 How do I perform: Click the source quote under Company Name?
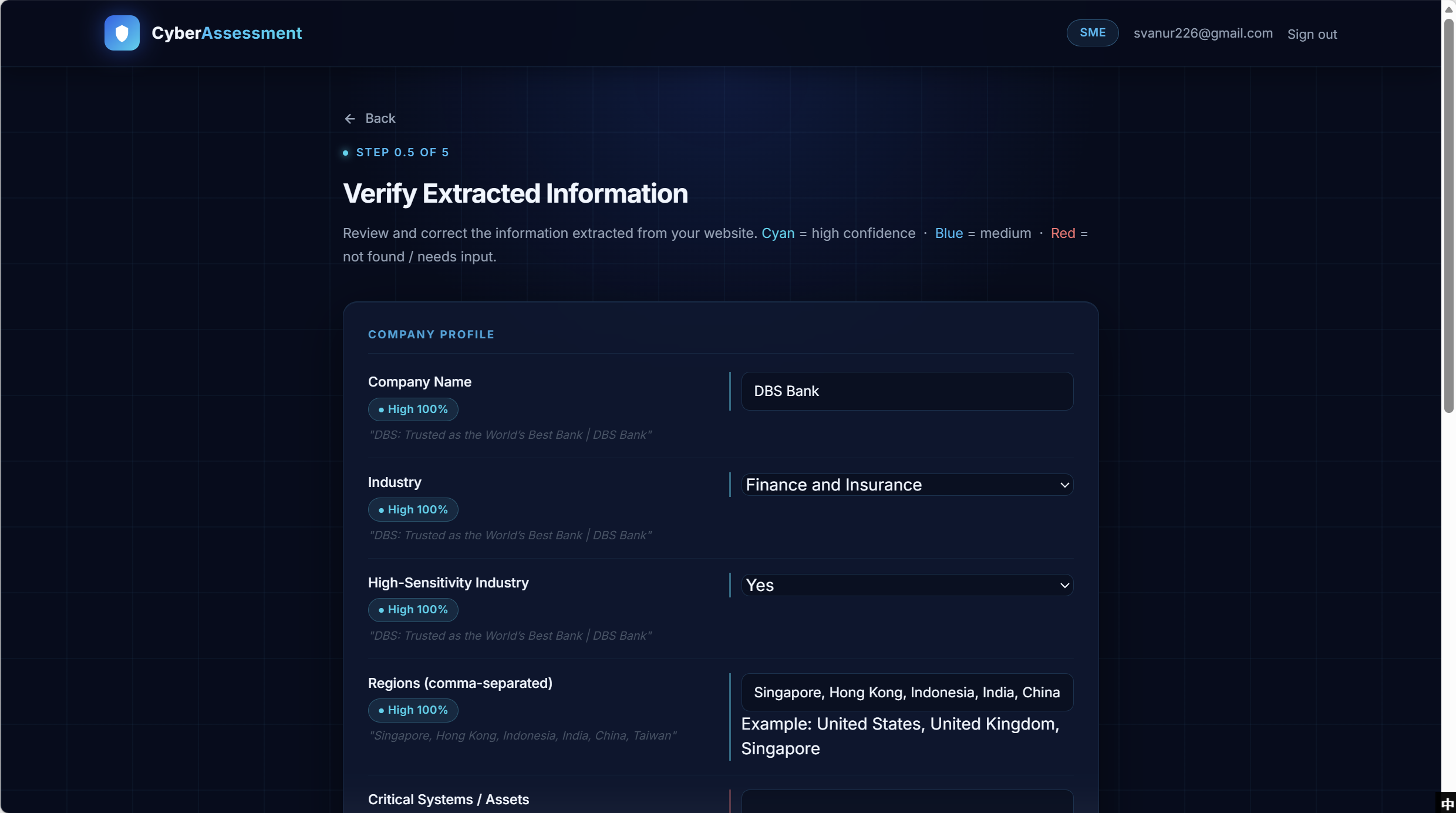pyautogui.click(x=510, y=435)
